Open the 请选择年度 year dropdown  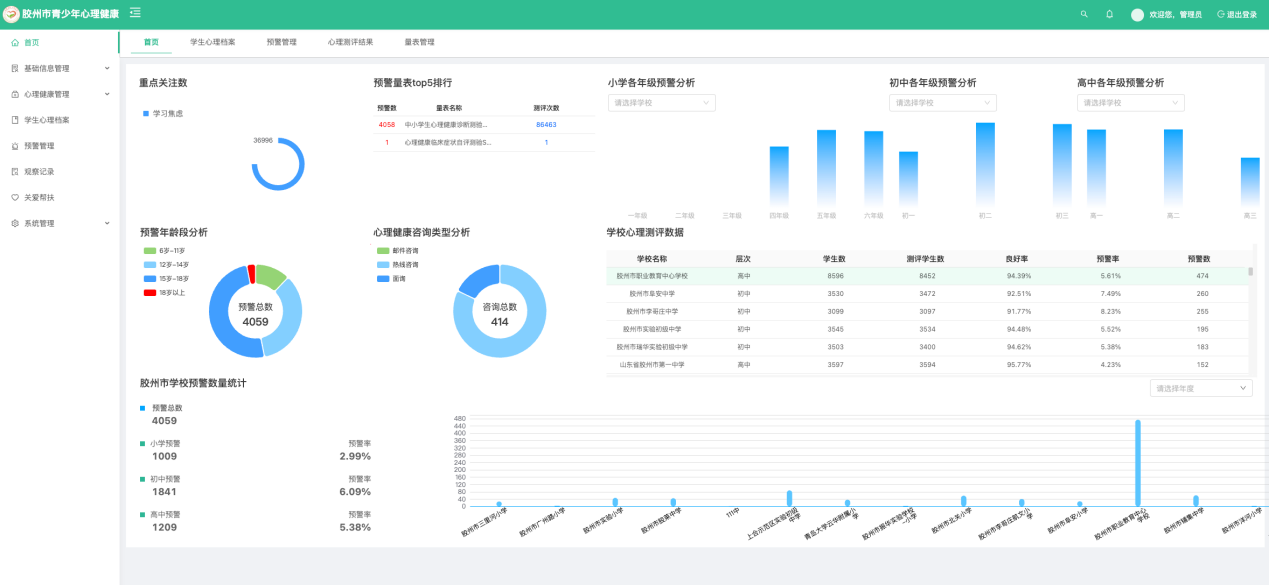[x=1200, y=388]
